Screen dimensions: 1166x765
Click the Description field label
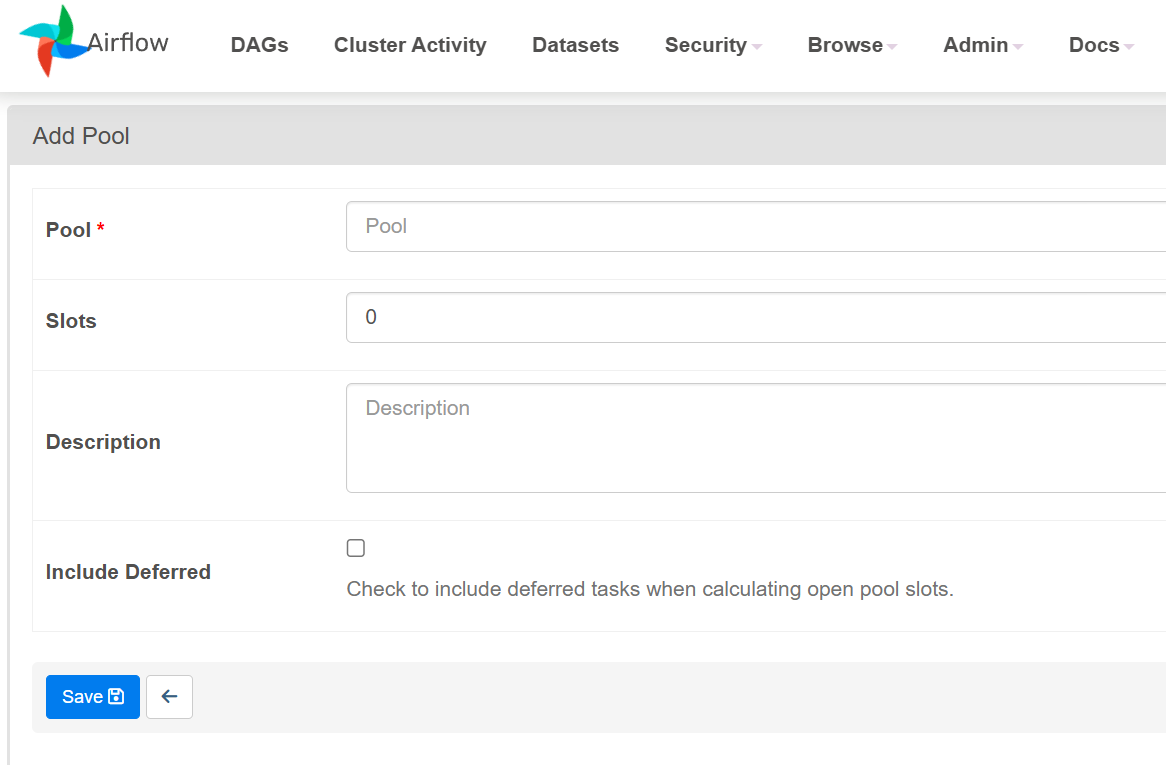(x=103, y=442)
